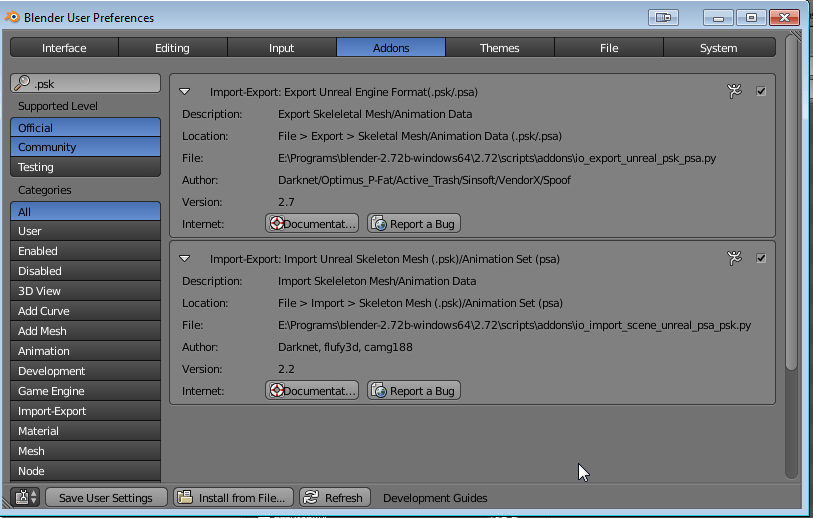
Task: Select the User category
Action: coord(86,231)
